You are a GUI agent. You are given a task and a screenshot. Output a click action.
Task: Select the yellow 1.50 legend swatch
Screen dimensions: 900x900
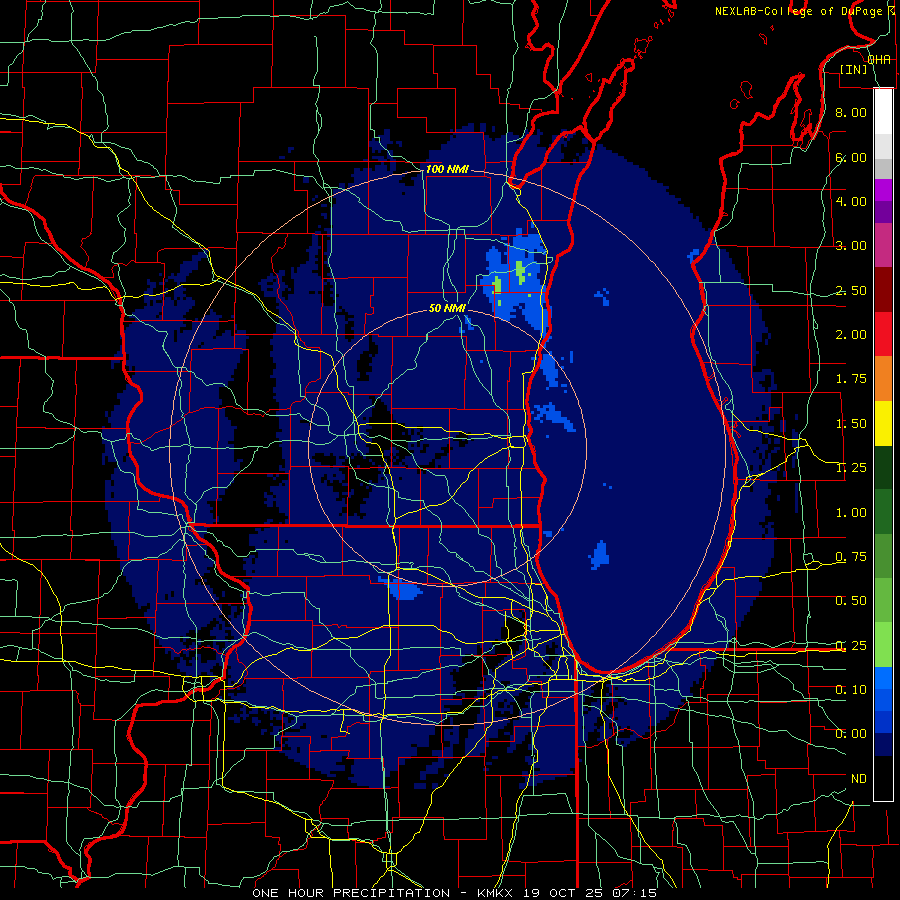click(x=883, y=423)
